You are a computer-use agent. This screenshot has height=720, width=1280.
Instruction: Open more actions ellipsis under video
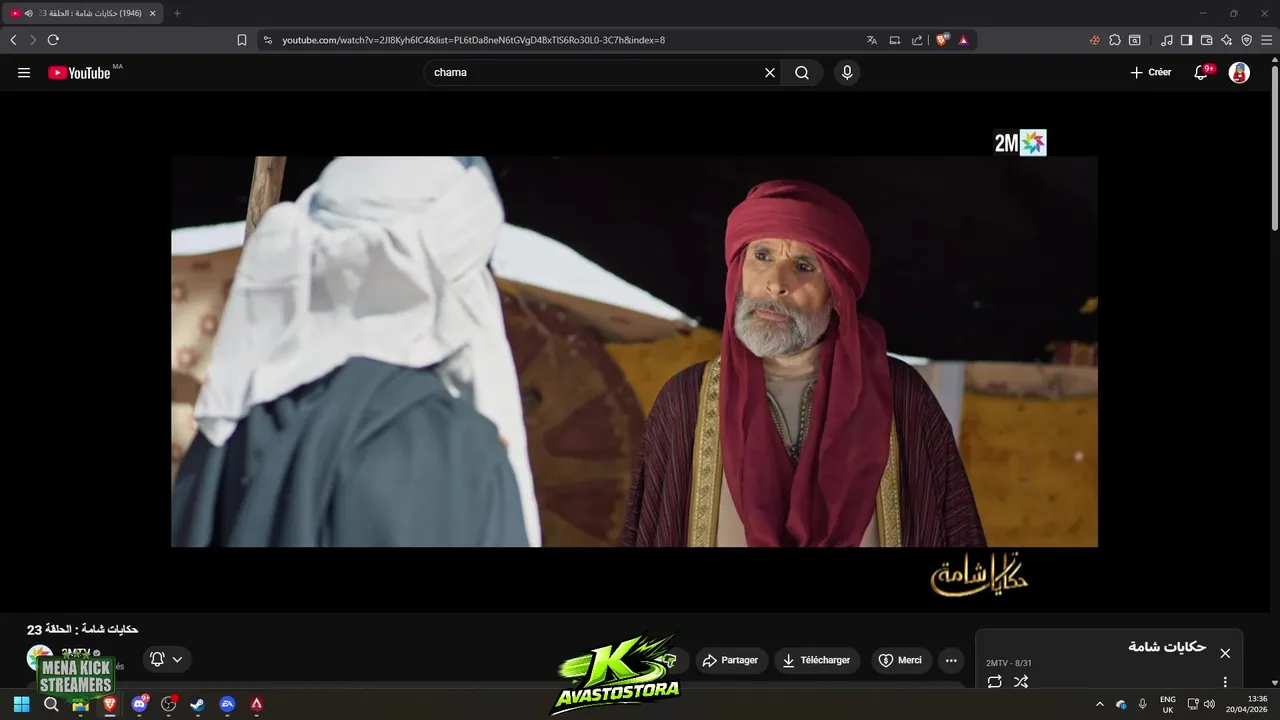951,660
